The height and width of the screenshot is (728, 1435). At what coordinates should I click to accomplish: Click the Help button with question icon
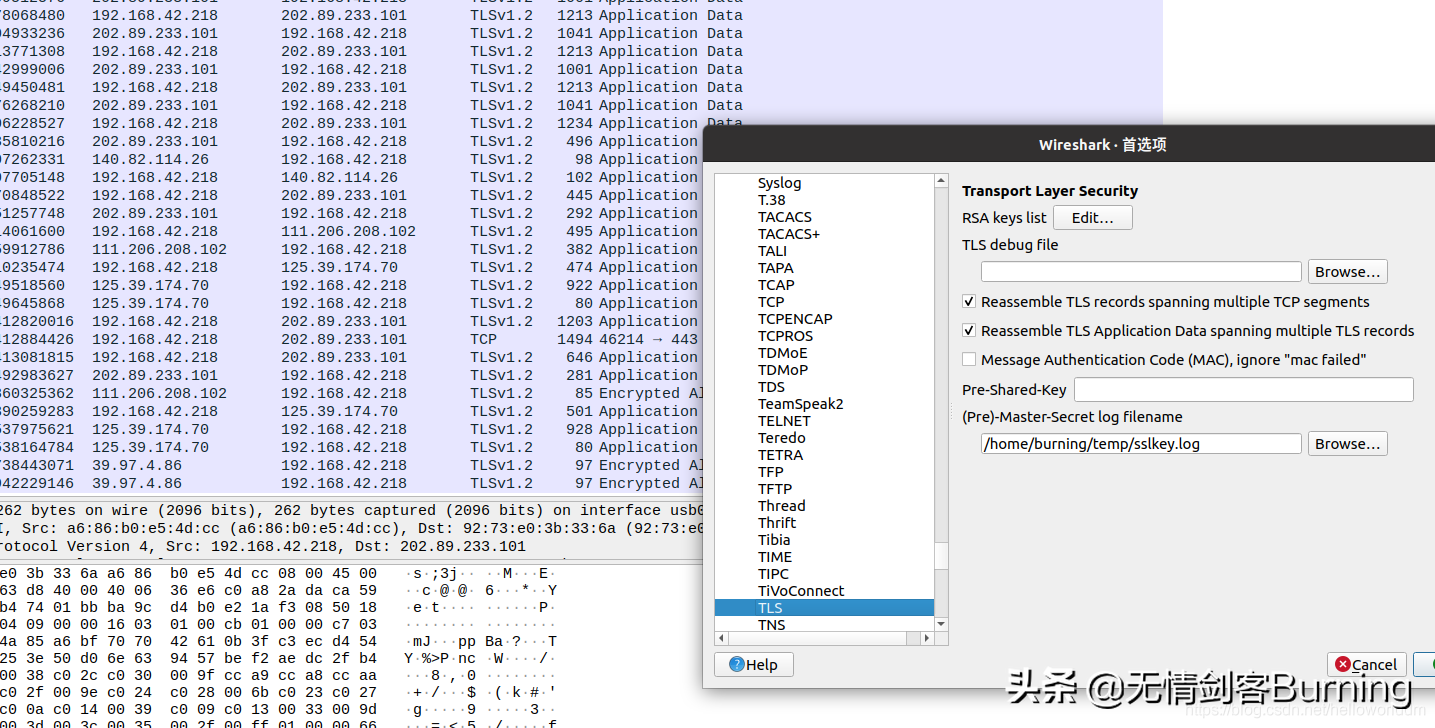(754, 665)
